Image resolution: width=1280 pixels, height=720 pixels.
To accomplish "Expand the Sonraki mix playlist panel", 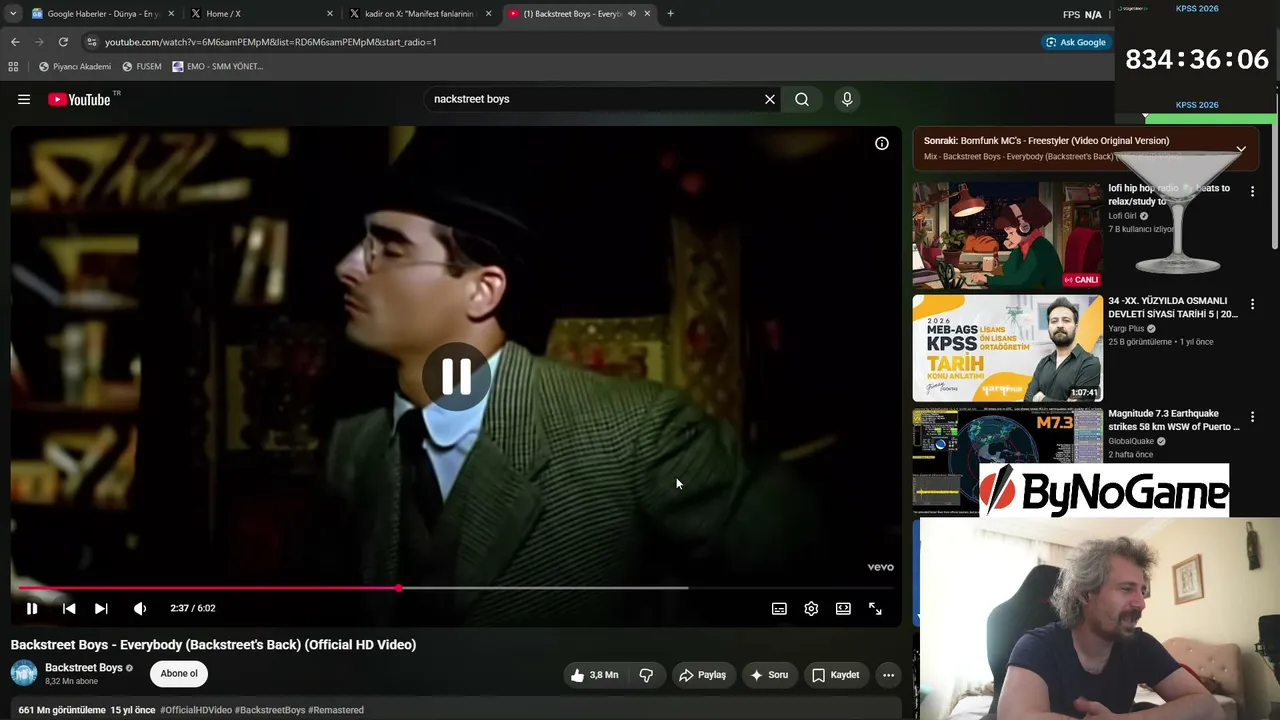I will 1241,148.
